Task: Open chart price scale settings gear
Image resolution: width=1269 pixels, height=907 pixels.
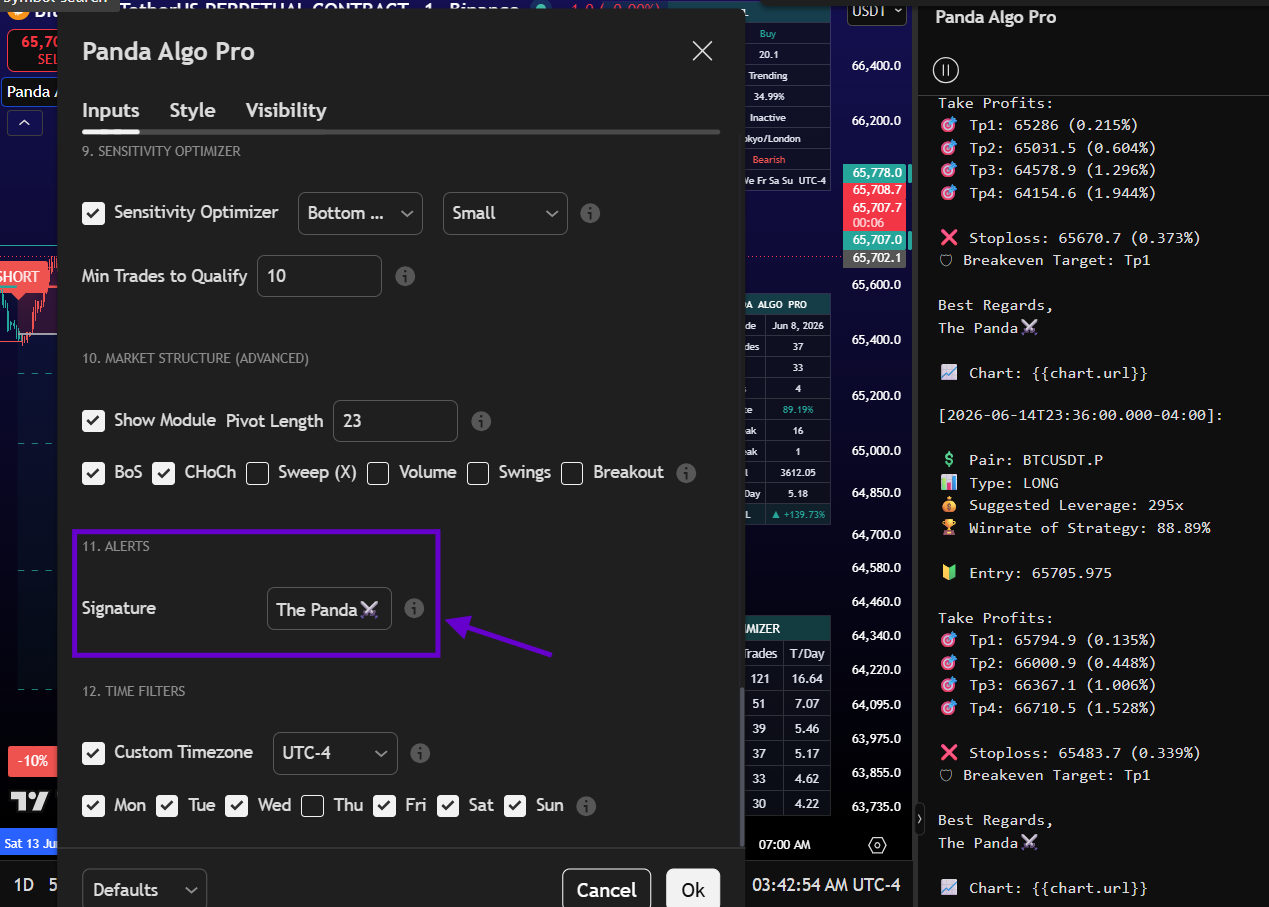Action: [877, 845]
